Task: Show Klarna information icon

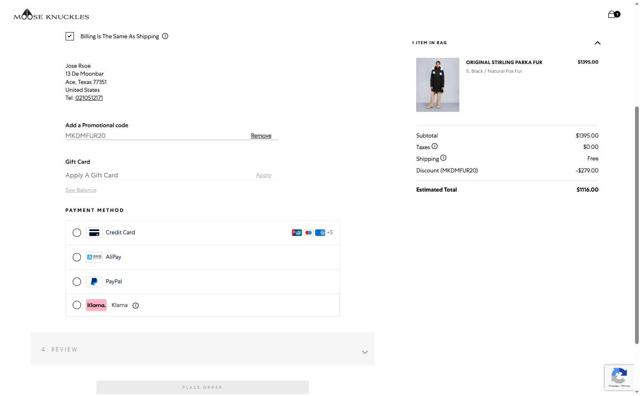Action: [x=136, y=305]
